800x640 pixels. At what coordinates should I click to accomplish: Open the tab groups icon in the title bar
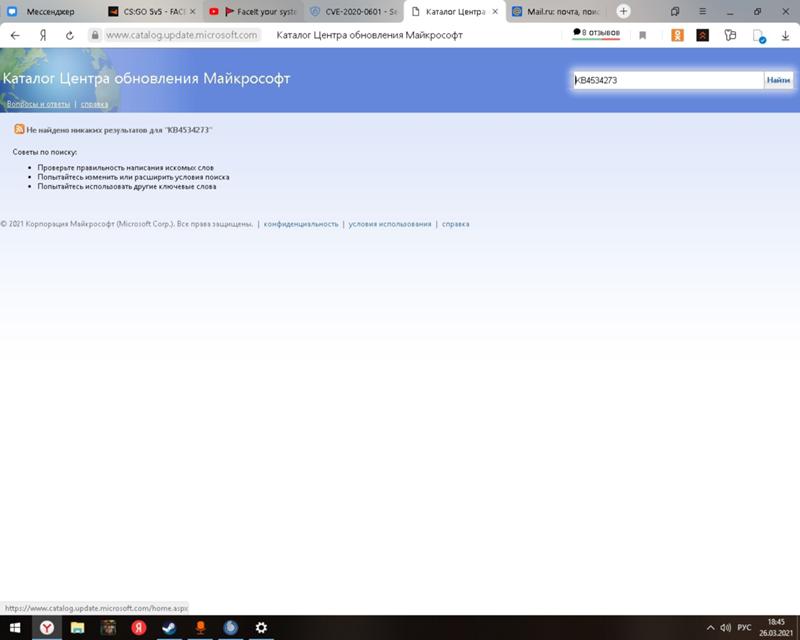(x=675, y=11)
